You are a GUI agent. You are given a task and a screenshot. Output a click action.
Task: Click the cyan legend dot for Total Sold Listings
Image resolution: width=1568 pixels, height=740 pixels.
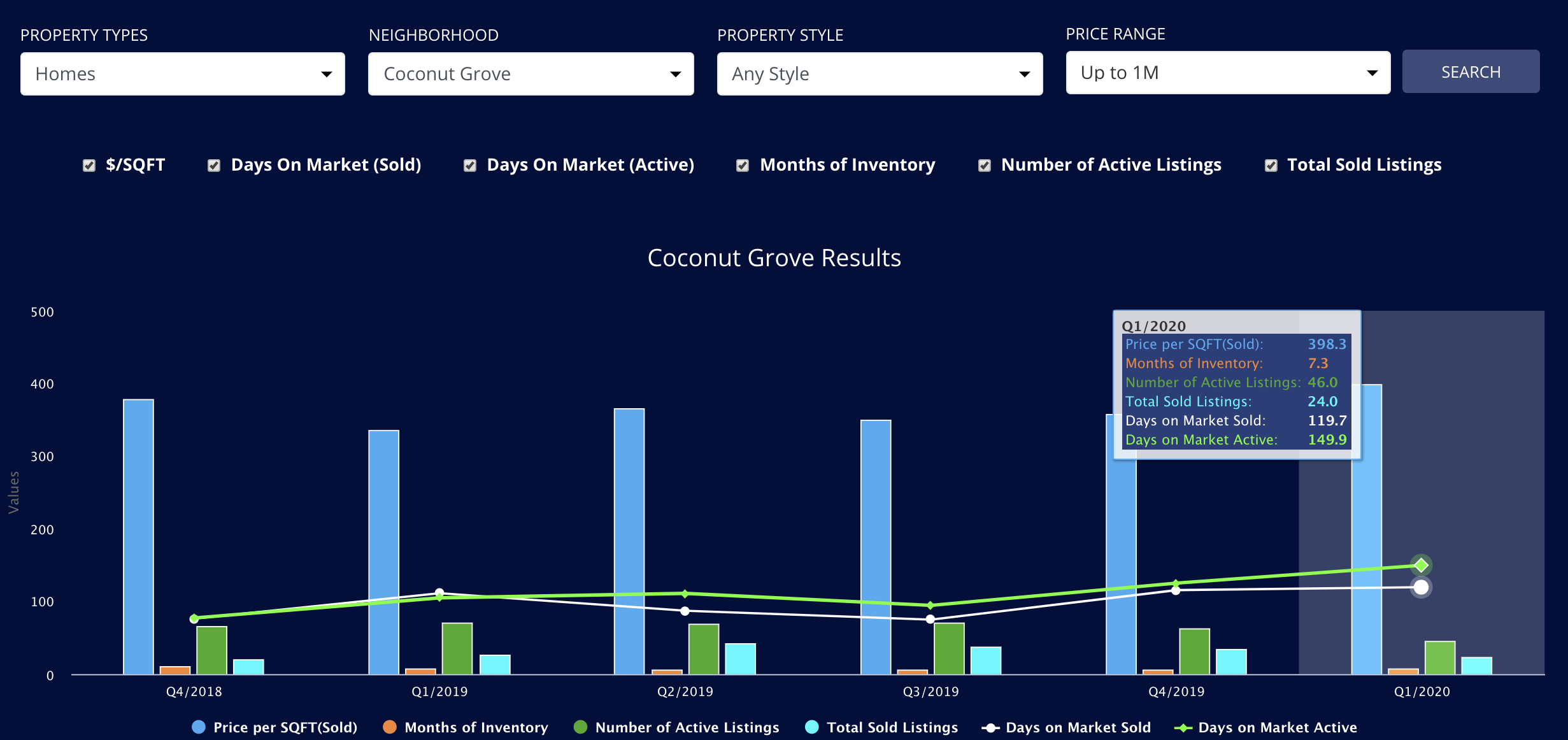812,727
